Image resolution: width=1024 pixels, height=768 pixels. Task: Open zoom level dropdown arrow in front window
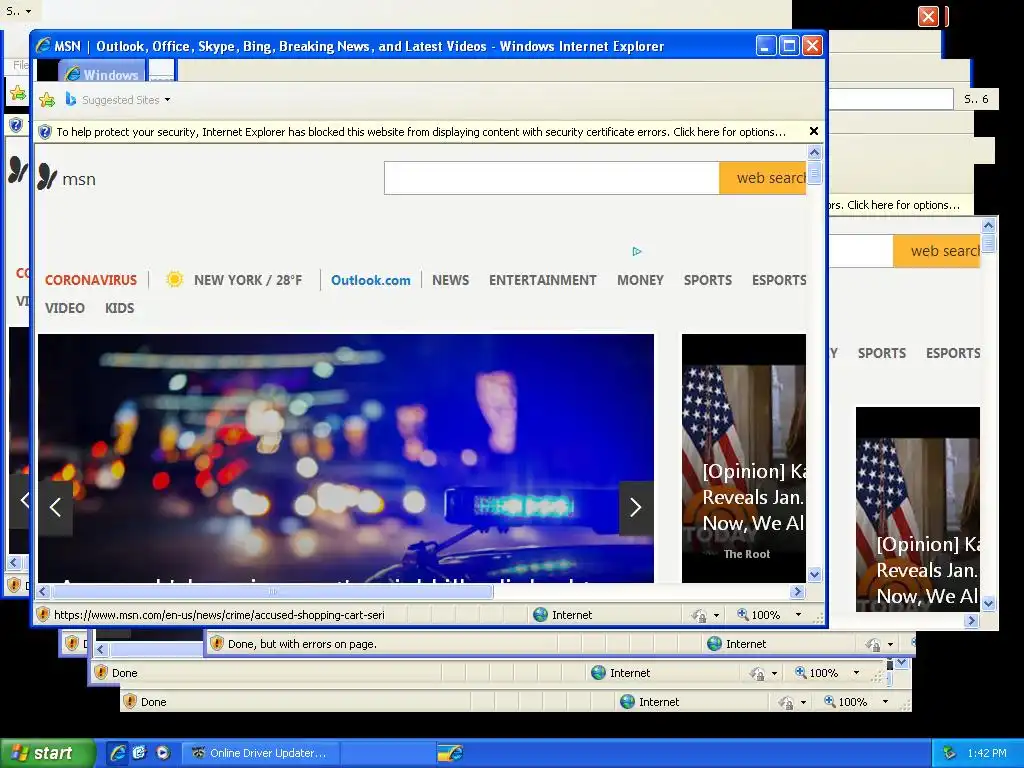[798, 615]
